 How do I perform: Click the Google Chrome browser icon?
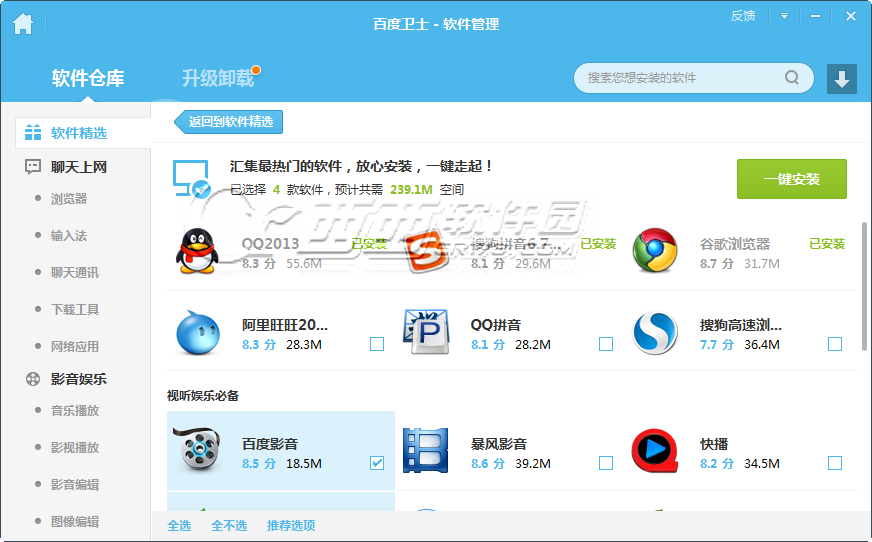[655, 250]
